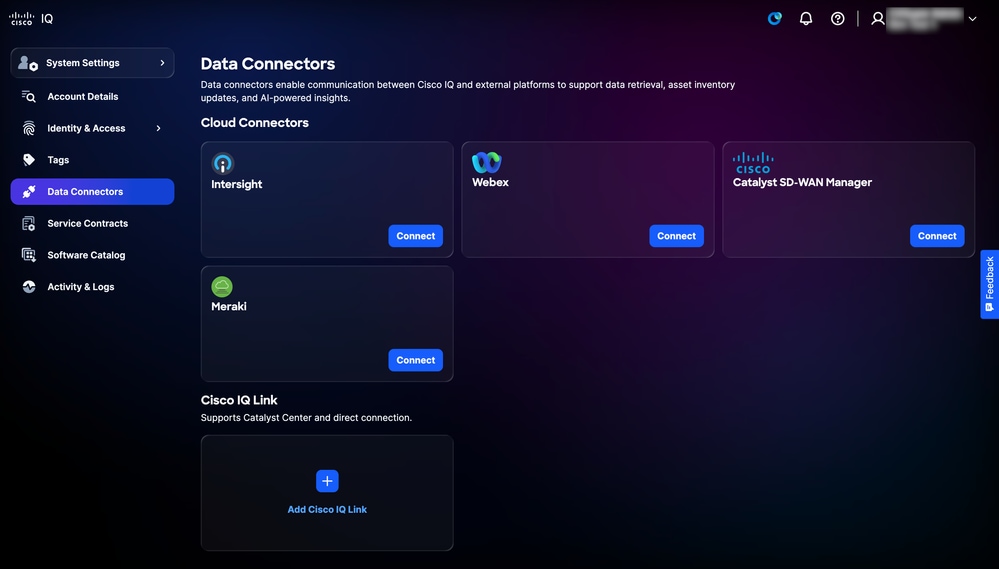Click the Cisco IQ Link section heading
999x569 pixels.
pos(239,400)
